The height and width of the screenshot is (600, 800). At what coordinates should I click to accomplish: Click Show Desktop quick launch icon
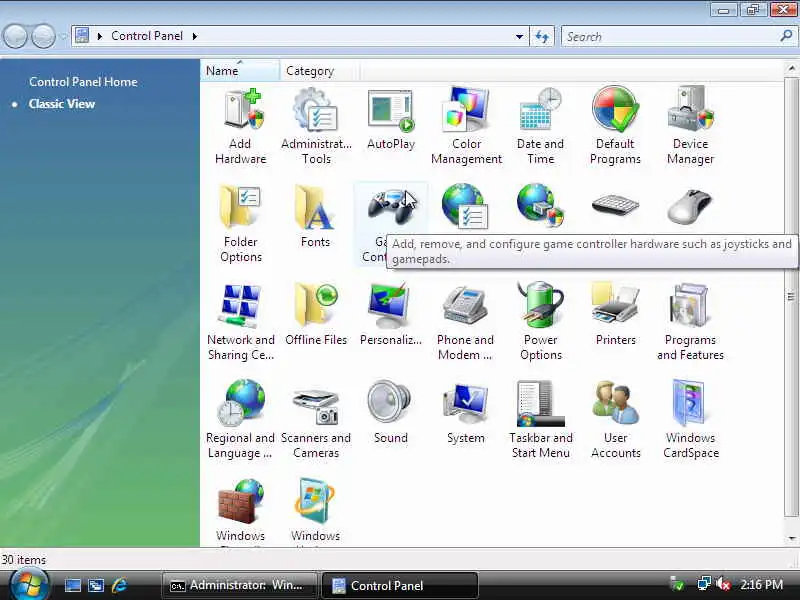pyautogui.click(x=72, y=585)
